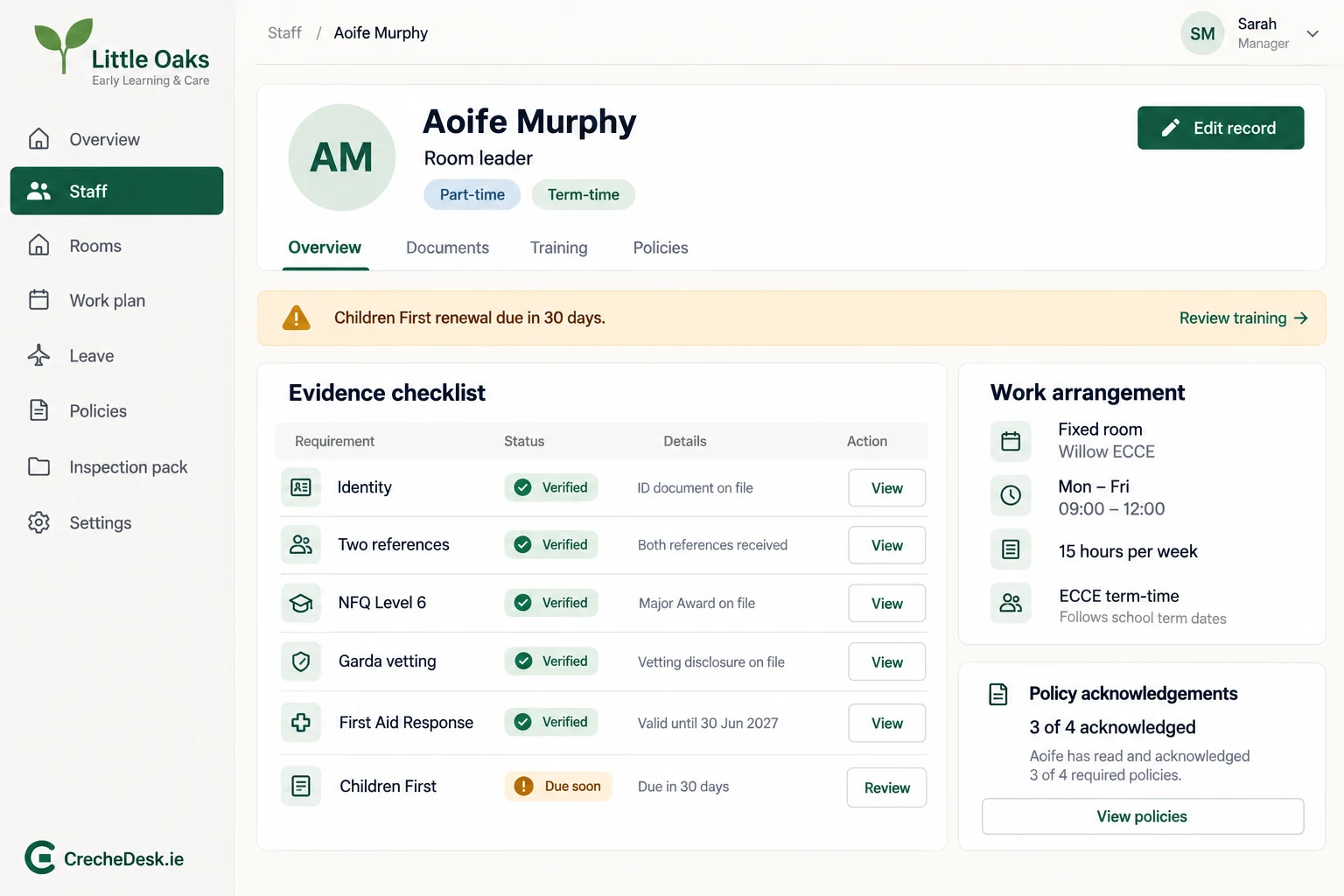The image size is (1344, 896).
Task: Click the View policies button
Action: (x=1143, y=816)
